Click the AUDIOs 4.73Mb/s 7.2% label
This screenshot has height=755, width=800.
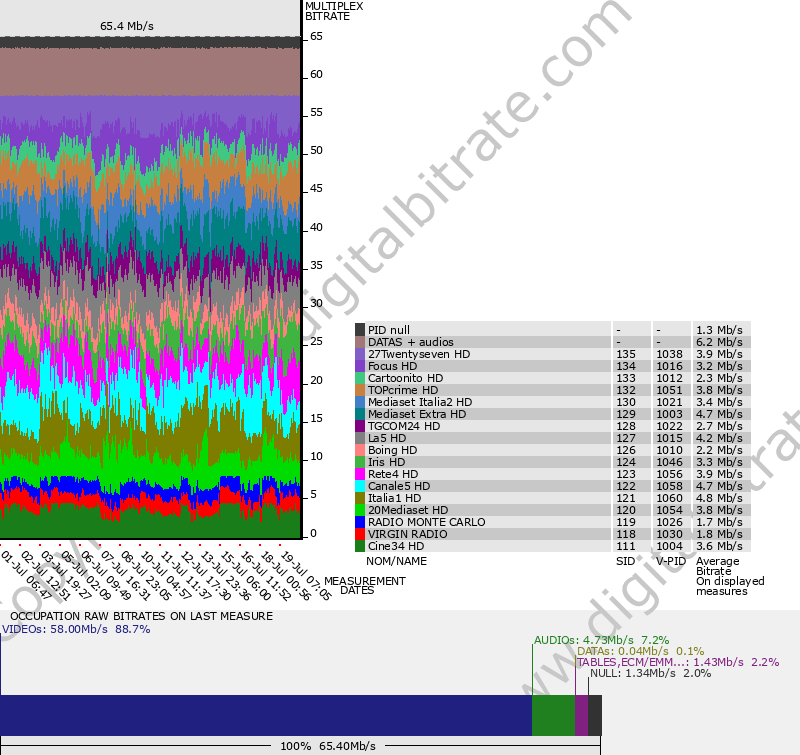(602, 640)
